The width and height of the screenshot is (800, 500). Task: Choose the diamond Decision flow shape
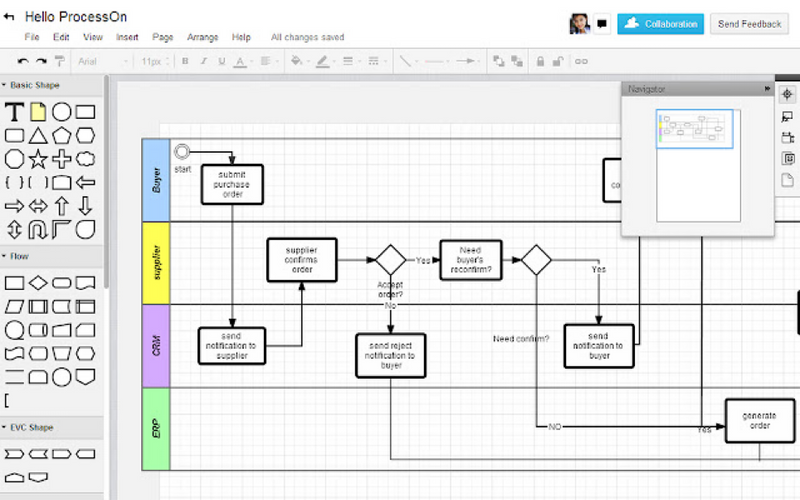38,283
